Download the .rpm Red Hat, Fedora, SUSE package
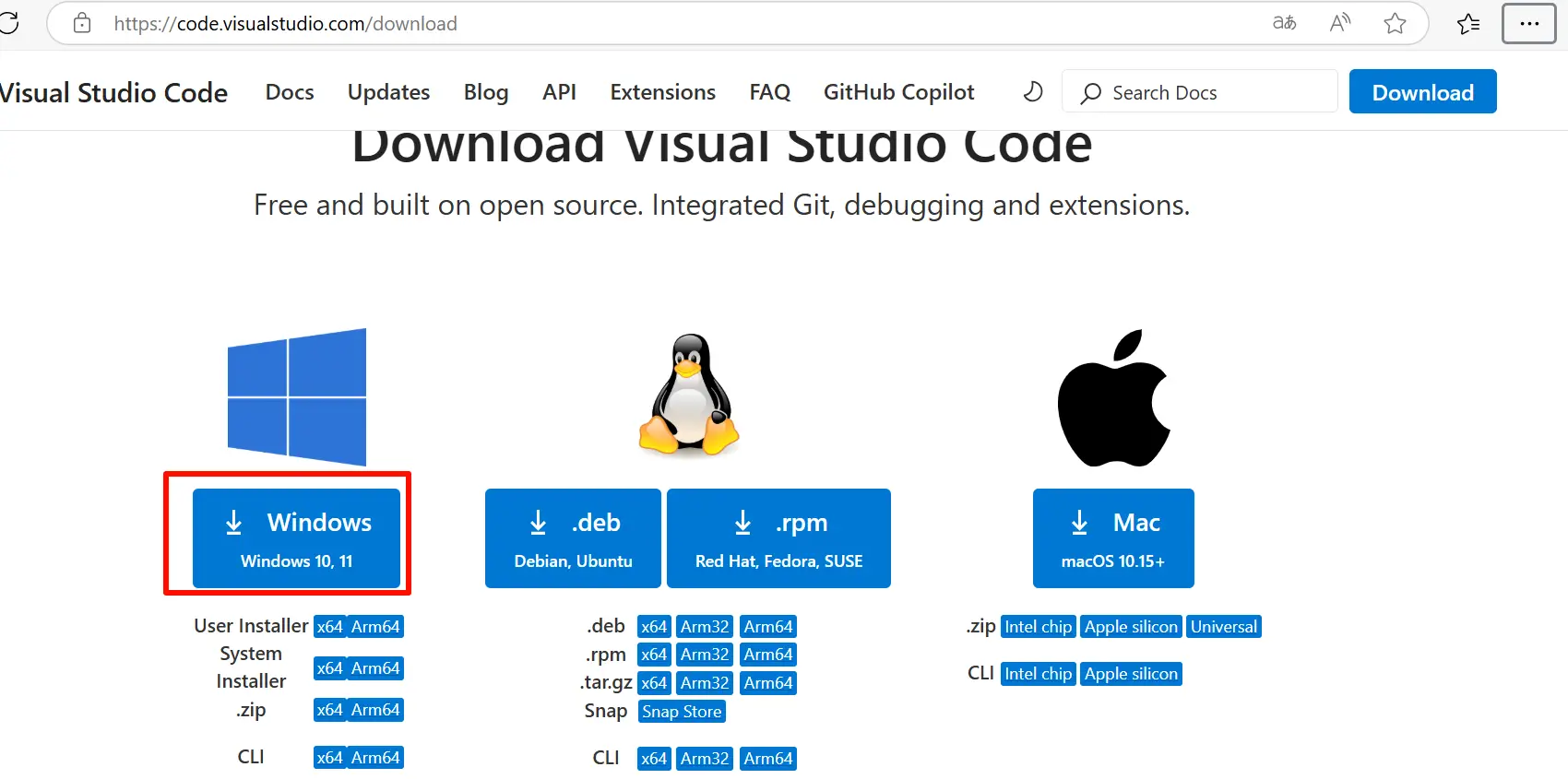 click(778, 538)
